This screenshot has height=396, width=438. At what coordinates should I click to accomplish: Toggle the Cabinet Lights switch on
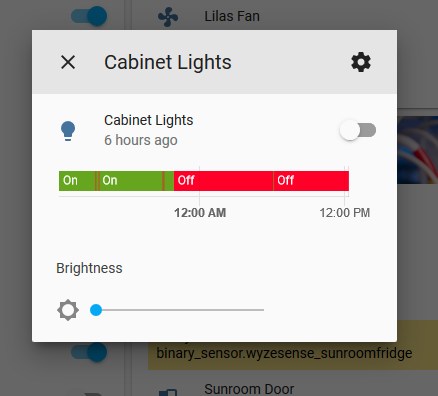click(x=358, y=130)
